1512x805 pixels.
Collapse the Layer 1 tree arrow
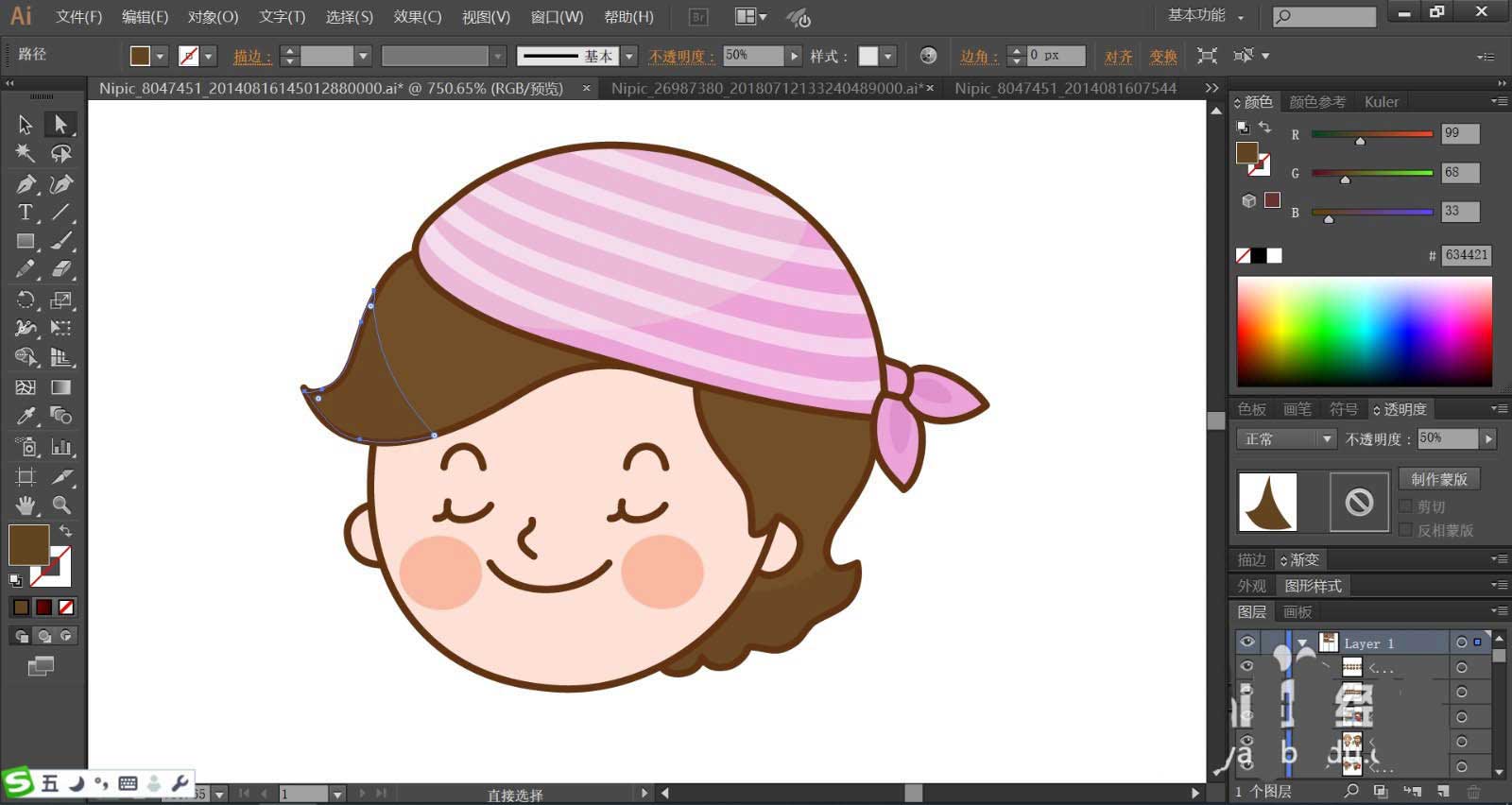1303,642
